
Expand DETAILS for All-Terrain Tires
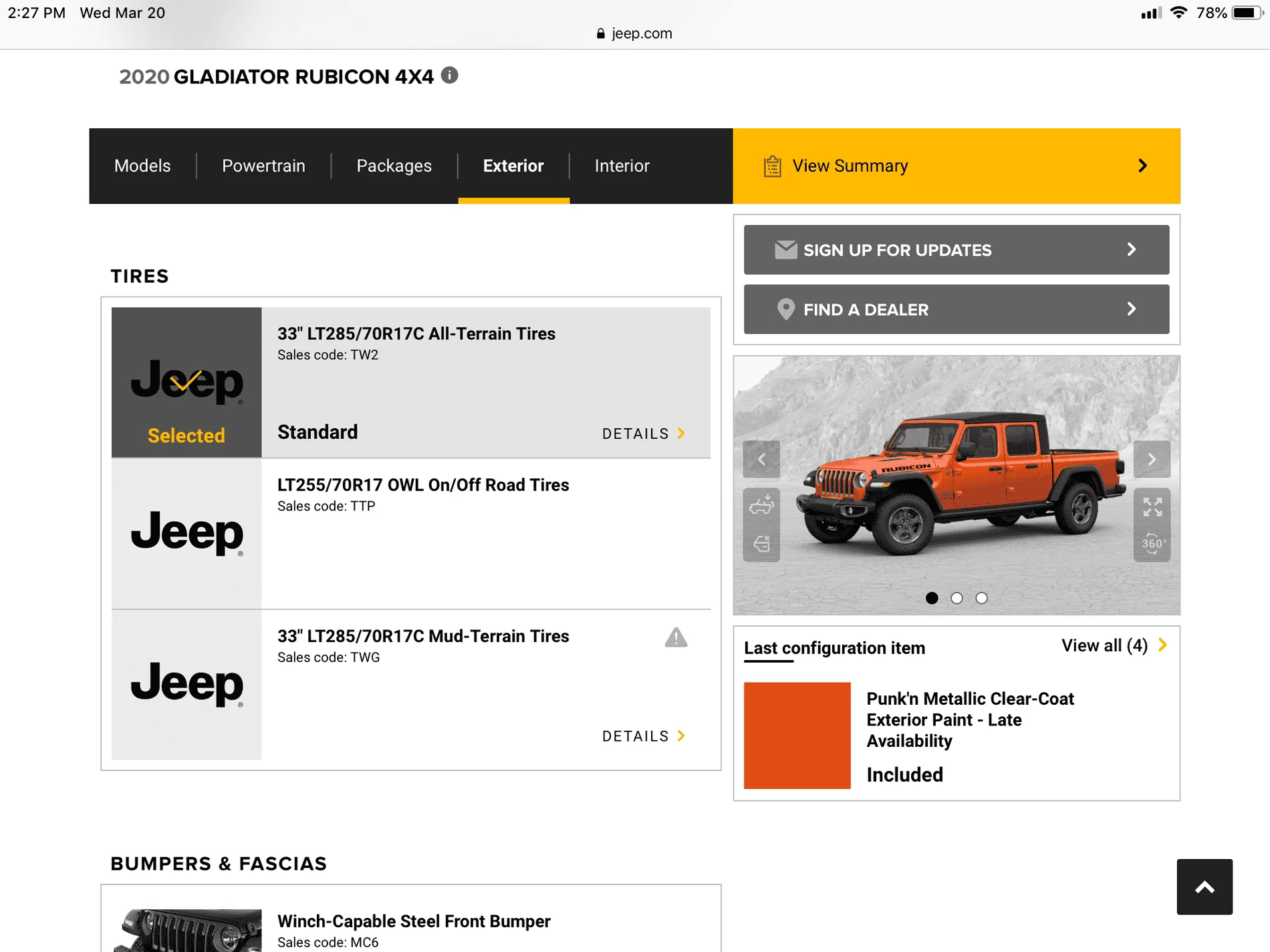pyautogui.click(x=644, y=434)
